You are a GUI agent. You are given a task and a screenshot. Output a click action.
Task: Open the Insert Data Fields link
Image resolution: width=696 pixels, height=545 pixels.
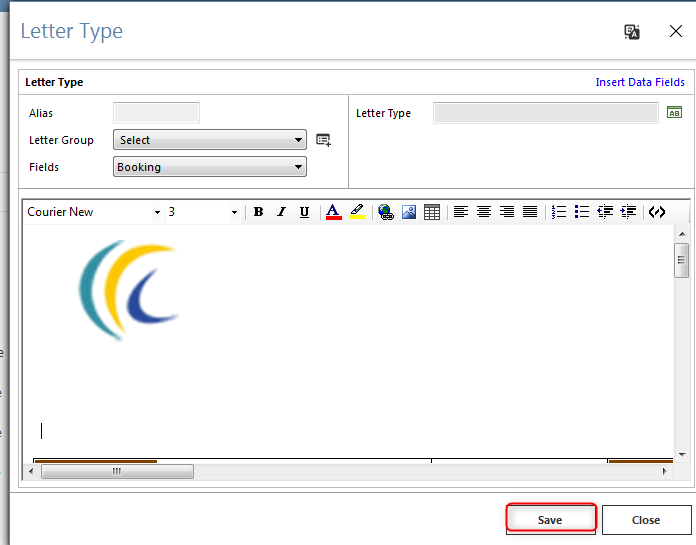640,82
